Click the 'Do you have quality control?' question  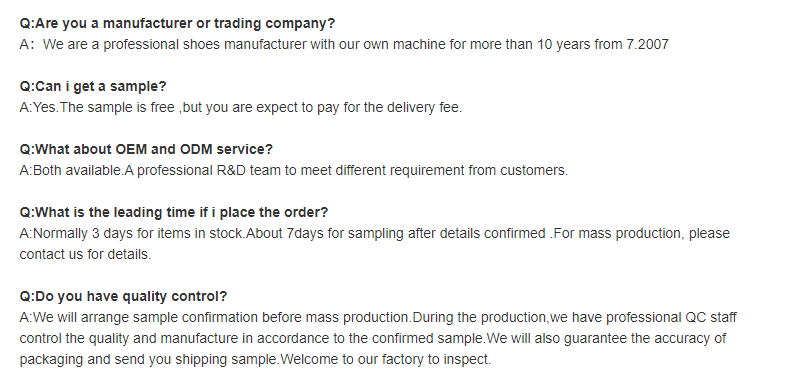[x=124, y=296]
